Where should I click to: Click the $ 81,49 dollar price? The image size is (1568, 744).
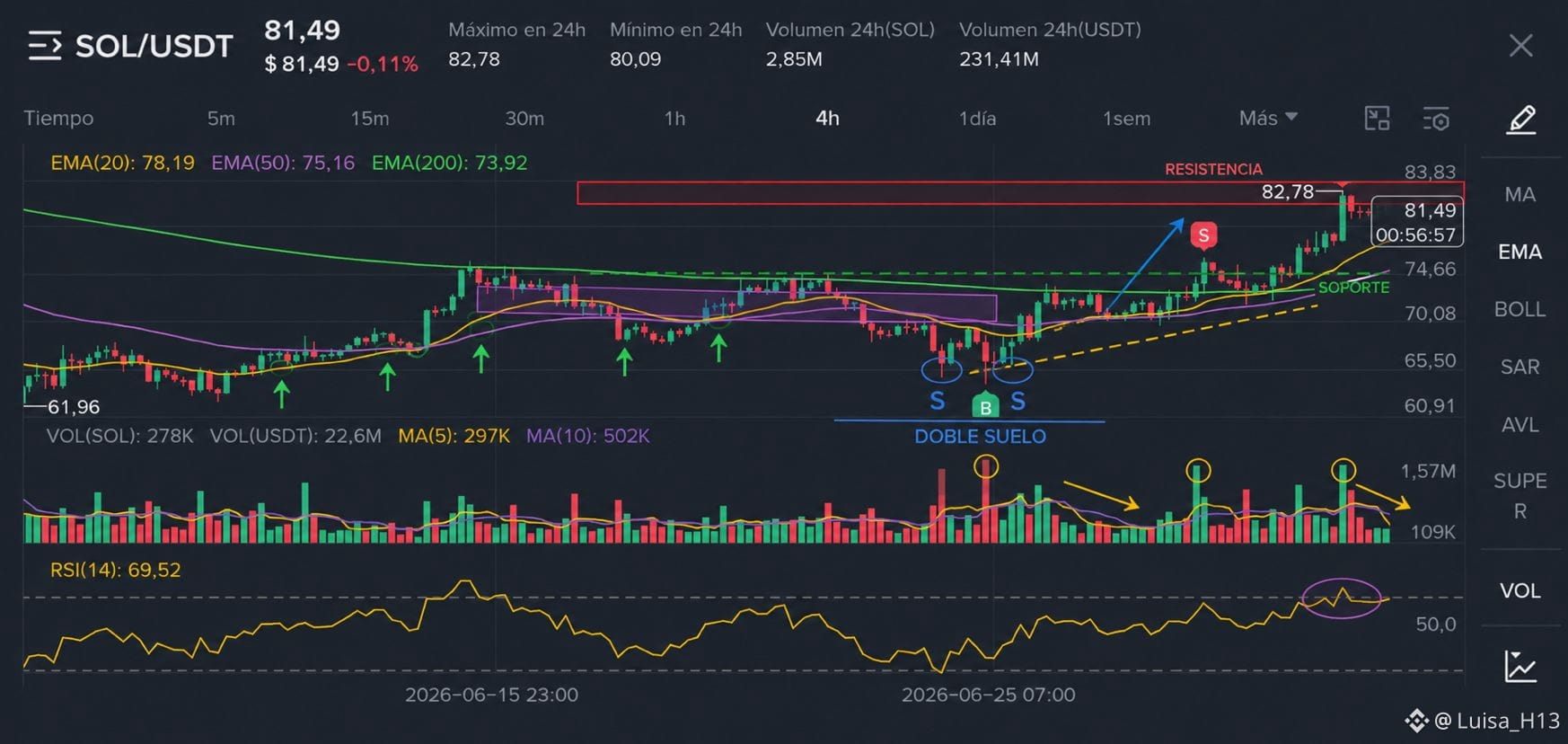[x=302, y=64]
